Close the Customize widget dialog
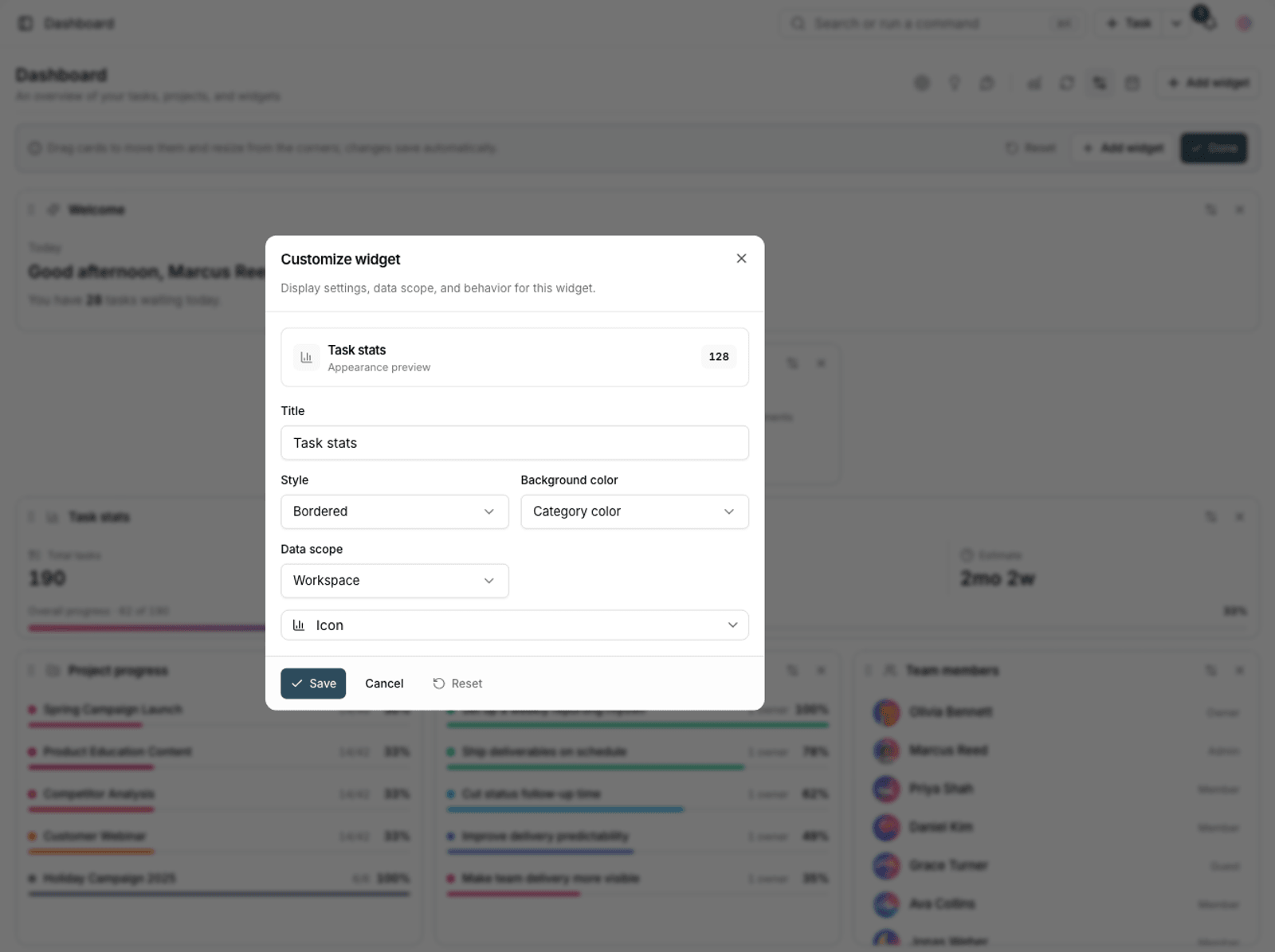1275x952 pixels. tap(741, 258)
